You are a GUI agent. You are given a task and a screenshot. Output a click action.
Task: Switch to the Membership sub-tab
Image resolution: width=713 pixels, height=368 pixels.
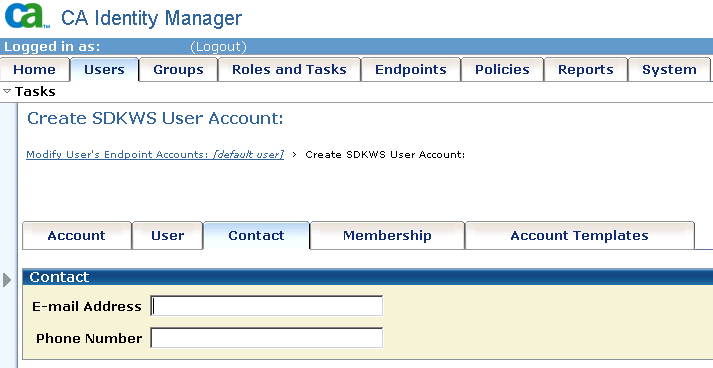387,236
